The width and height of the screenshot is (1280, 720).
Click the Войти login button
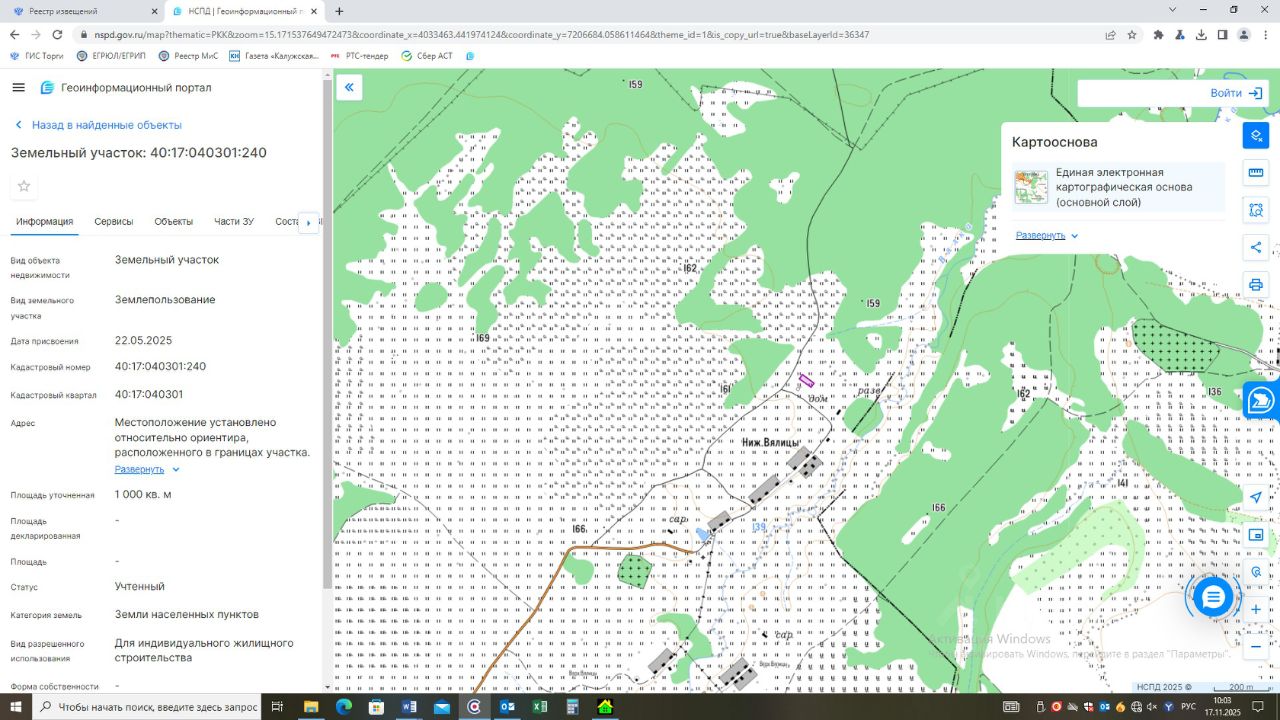pos(1236,93)
